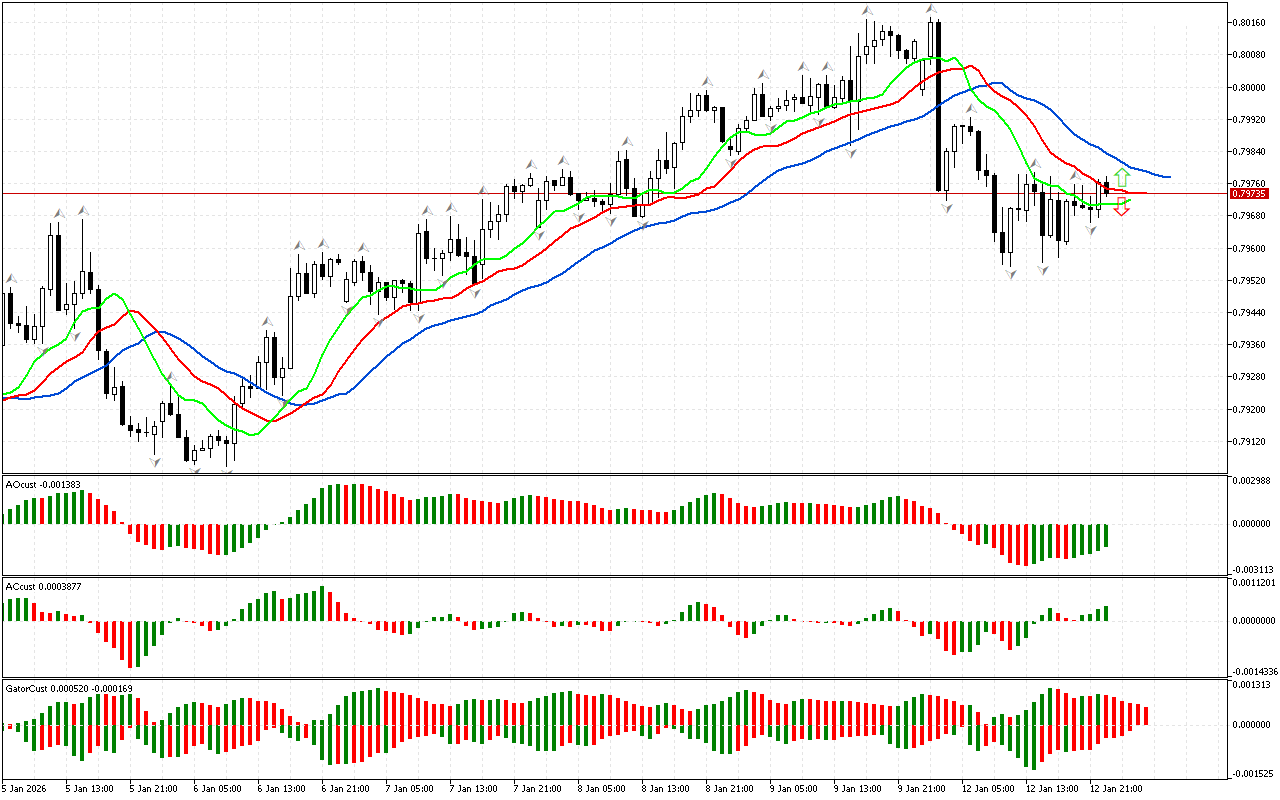Screen dimensions: 1280x800
Task: Select the green Alligator line's right end
Action: (1128, 201)
